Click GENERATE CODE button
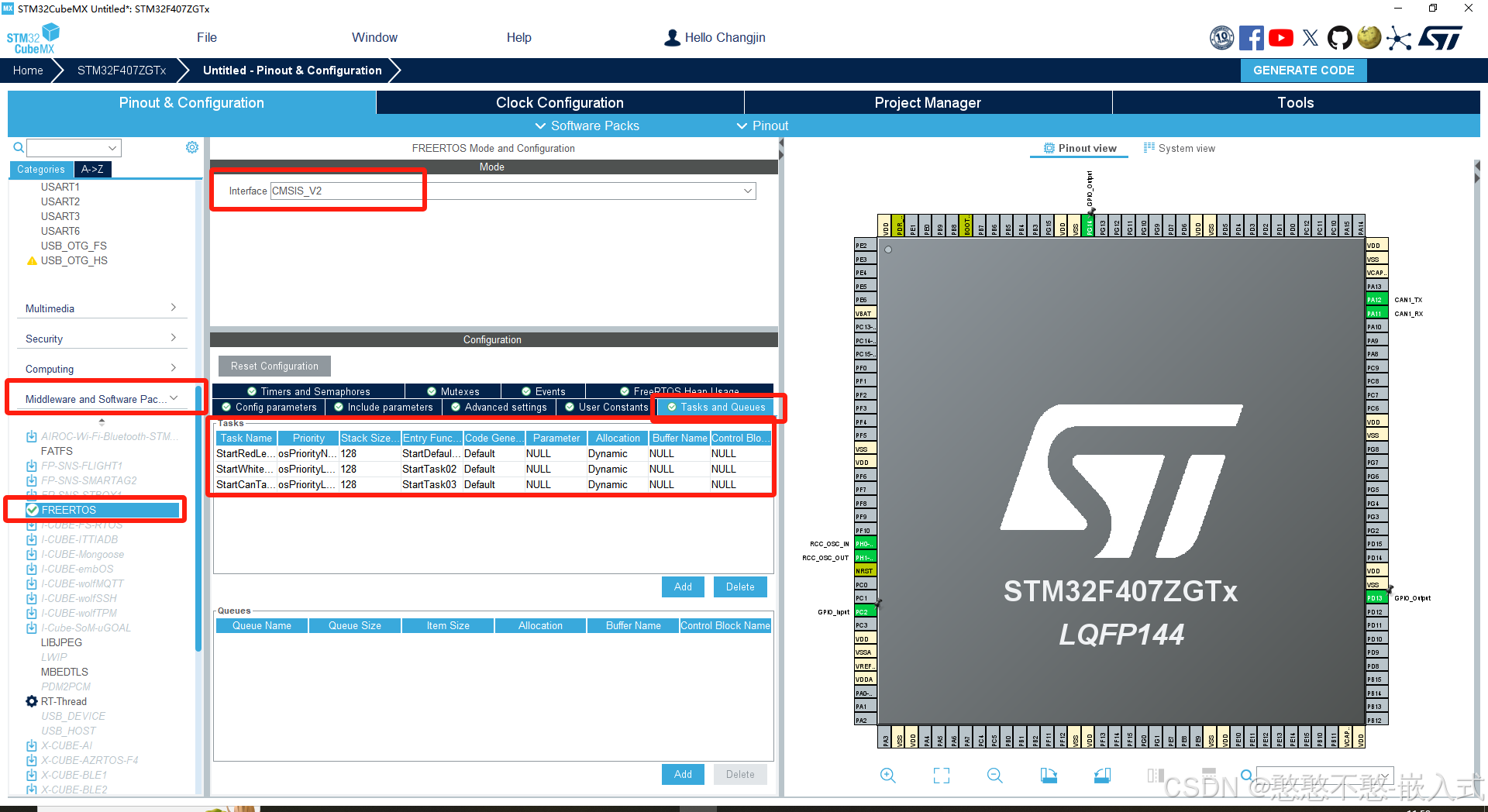1488x812 pixels. [x=1304, y=70]
